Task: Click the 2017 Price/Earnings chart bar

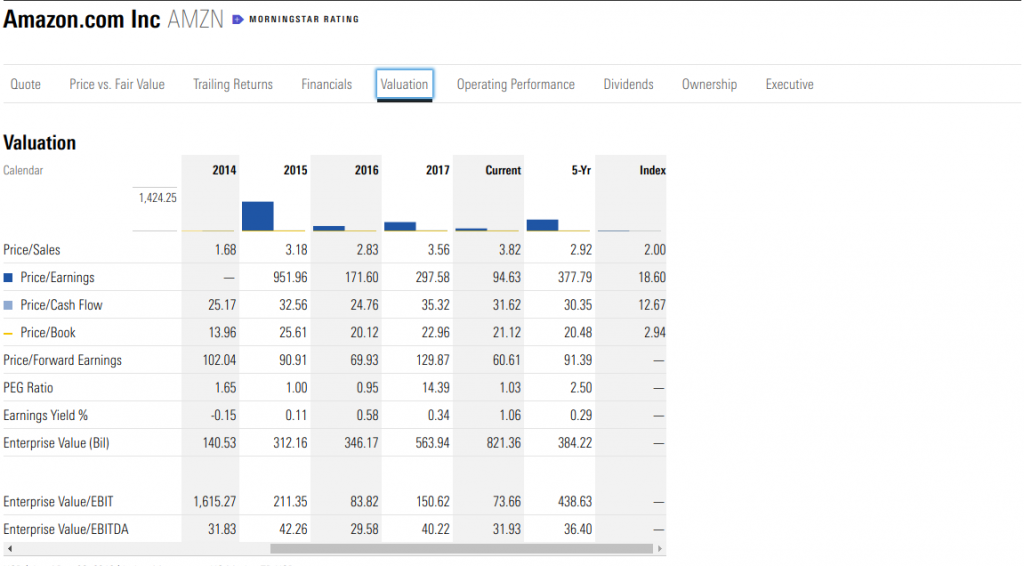Action: (400, 227)
